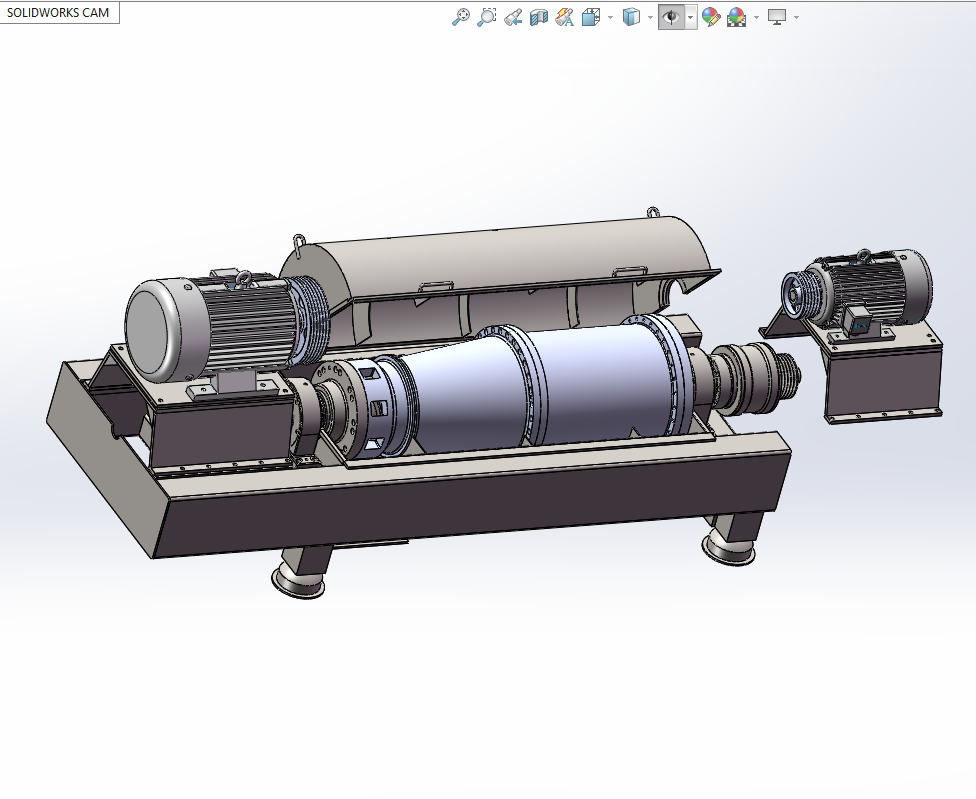Select the Dynamic Annotation Views icon
Screen dimensions: 976x799
(x=564, y=16)
